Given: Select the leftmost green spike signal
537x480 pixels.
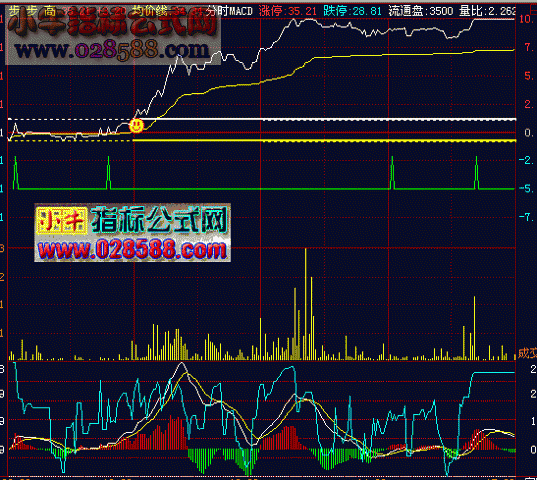Looking at the screenshot, I should pos(15,173).
